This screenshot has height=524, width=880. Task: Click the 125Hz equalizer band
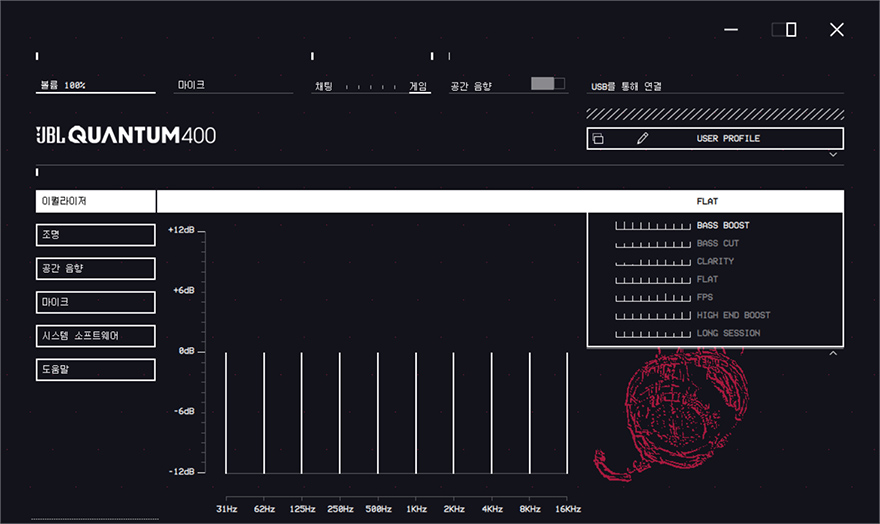(x=302, y=413)
